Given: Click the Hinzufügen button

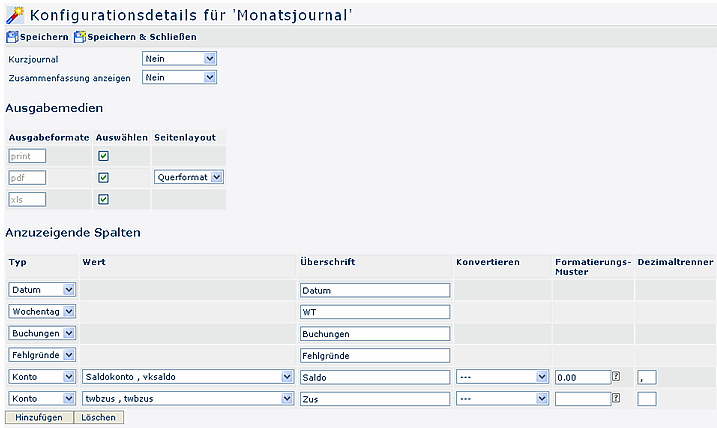Looking at the screenshot, I should pyautogui.click(x=39, y=417).
